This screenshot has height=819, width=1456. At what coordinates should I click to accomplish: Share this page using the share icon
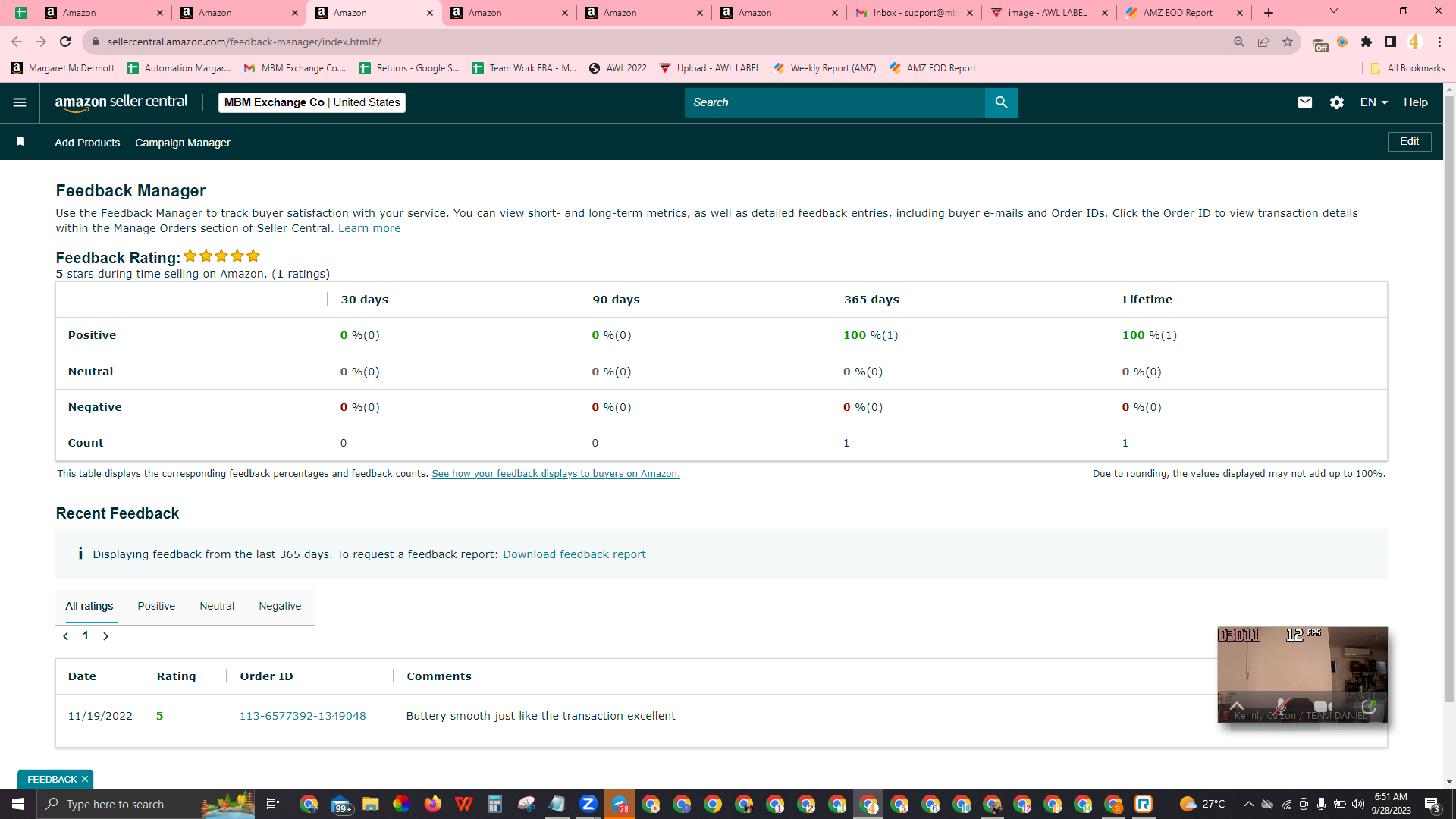click(x=1263, y=42)
